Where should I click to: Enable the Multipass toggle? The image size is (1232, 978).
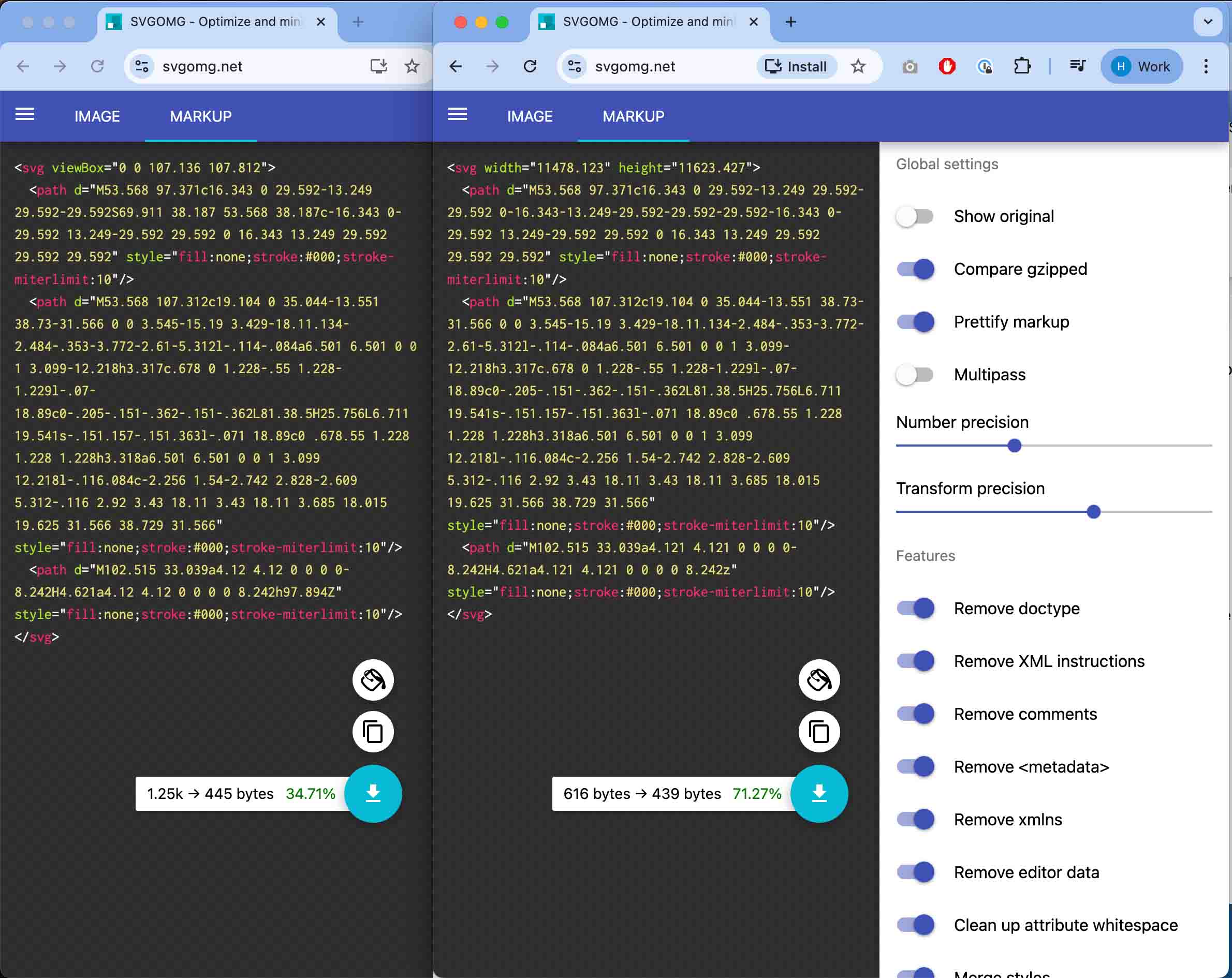(915, 375)
